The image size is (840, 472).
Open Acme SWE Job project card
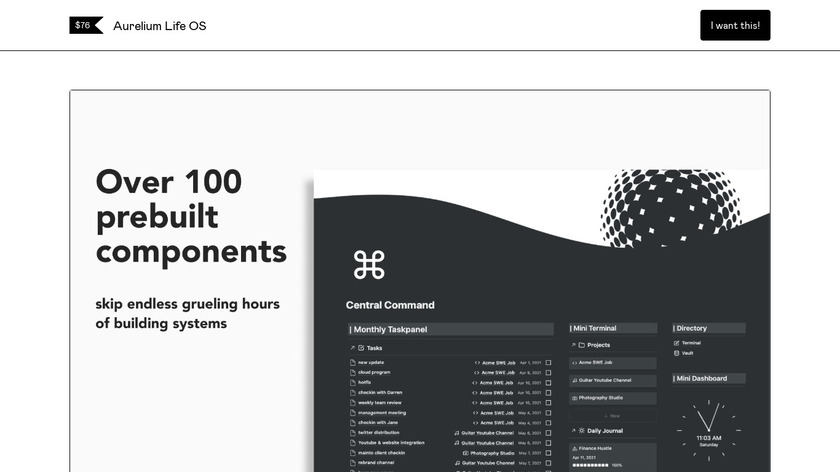tap(613, 363)
